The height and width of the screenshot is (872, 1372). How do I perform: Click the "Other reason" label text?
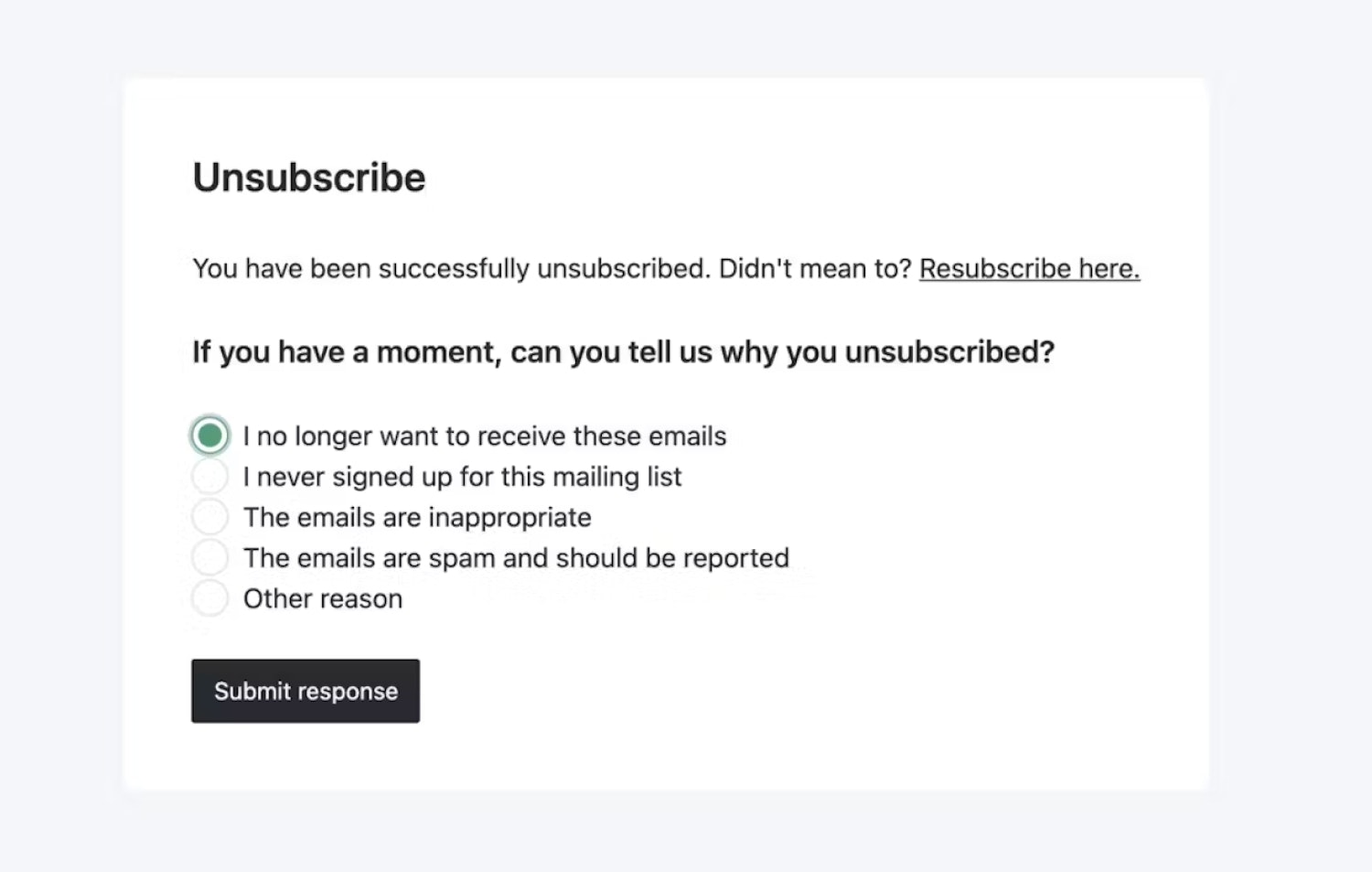coord(322,599)
